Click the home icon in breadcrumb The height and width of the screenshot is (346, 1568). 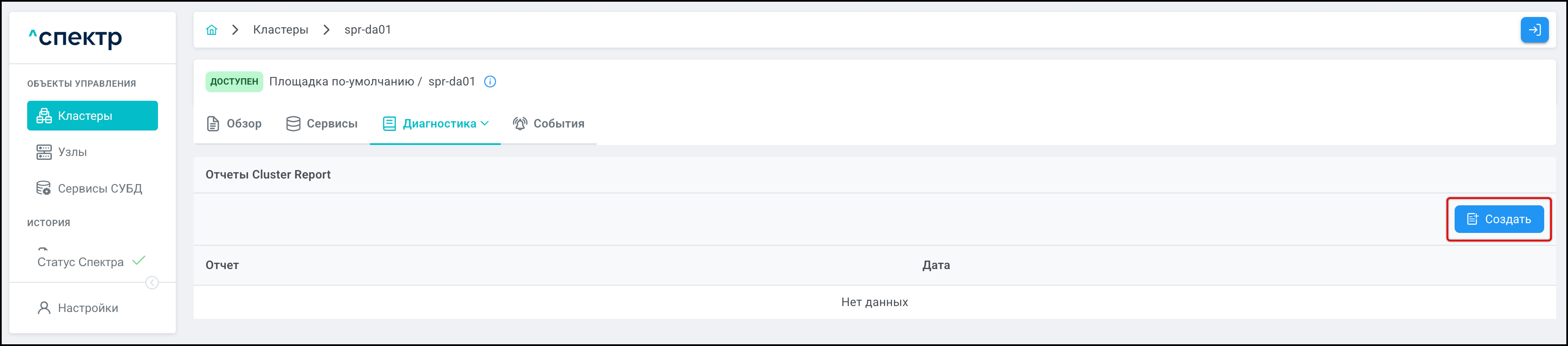pos(211,30)
